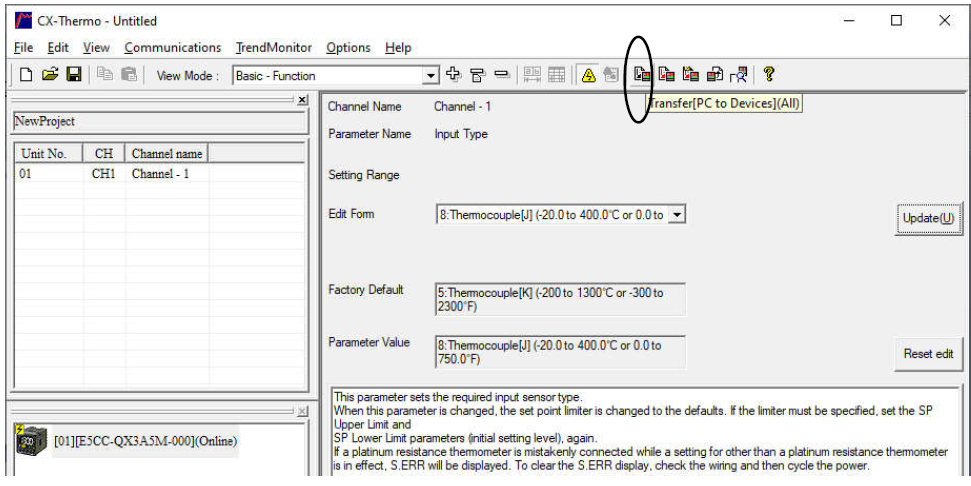Create a new project file icon
The image size is (971, 486).
coord(25,75)
